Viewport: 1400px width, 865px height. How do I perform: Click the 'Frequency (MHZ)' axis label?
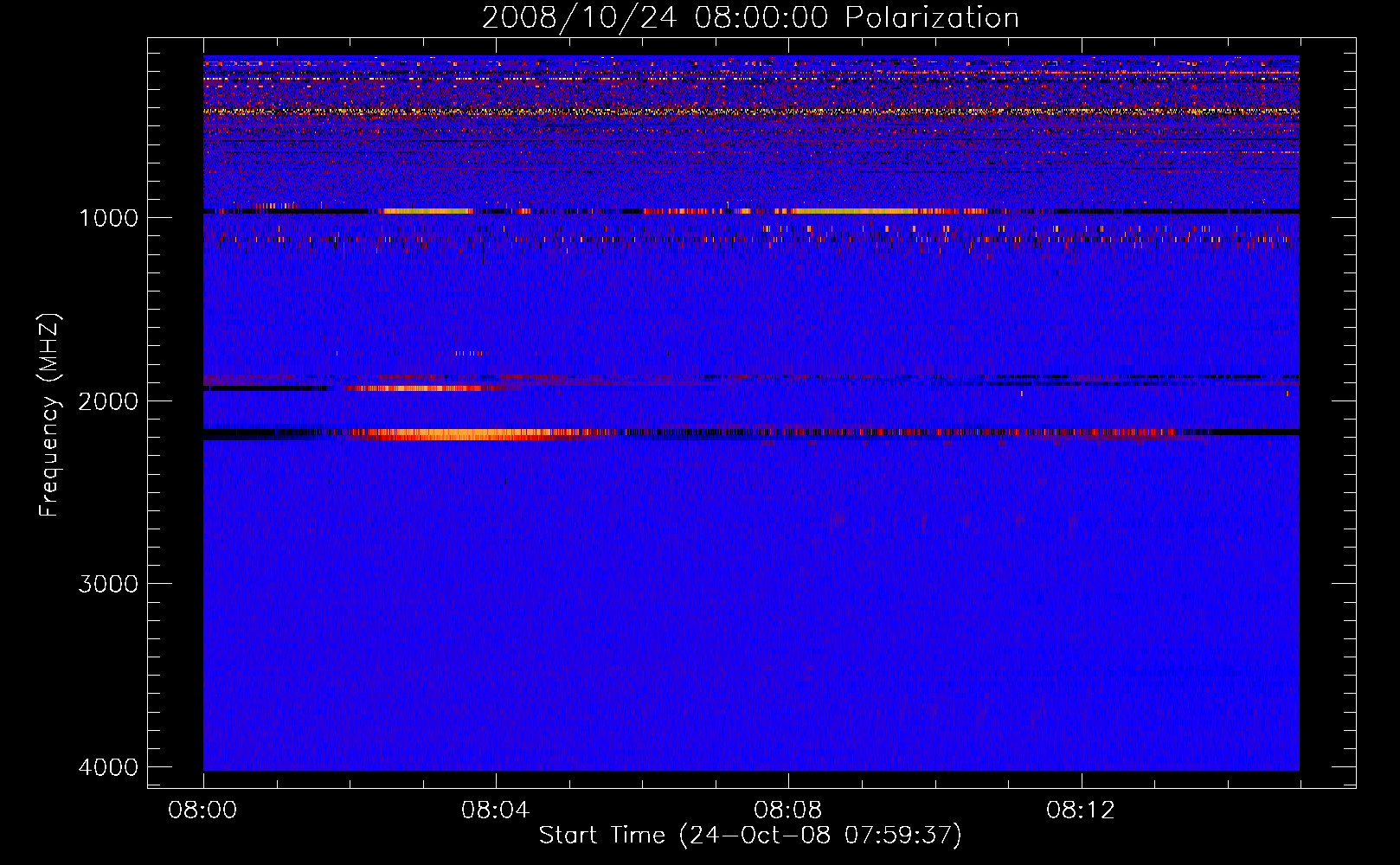point(50,415)
